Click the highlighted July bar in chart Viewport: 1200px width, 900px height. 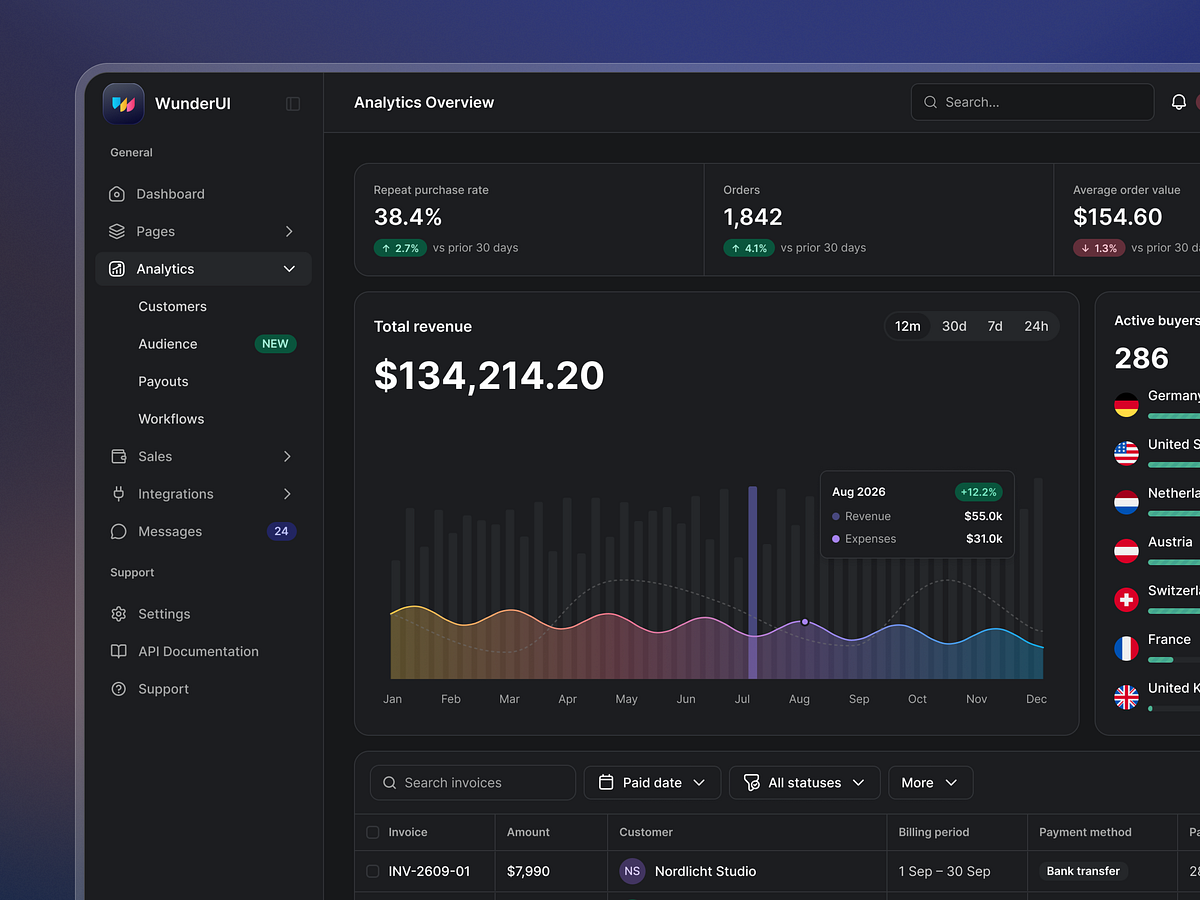pyautogui.click(x=752, y=582)
